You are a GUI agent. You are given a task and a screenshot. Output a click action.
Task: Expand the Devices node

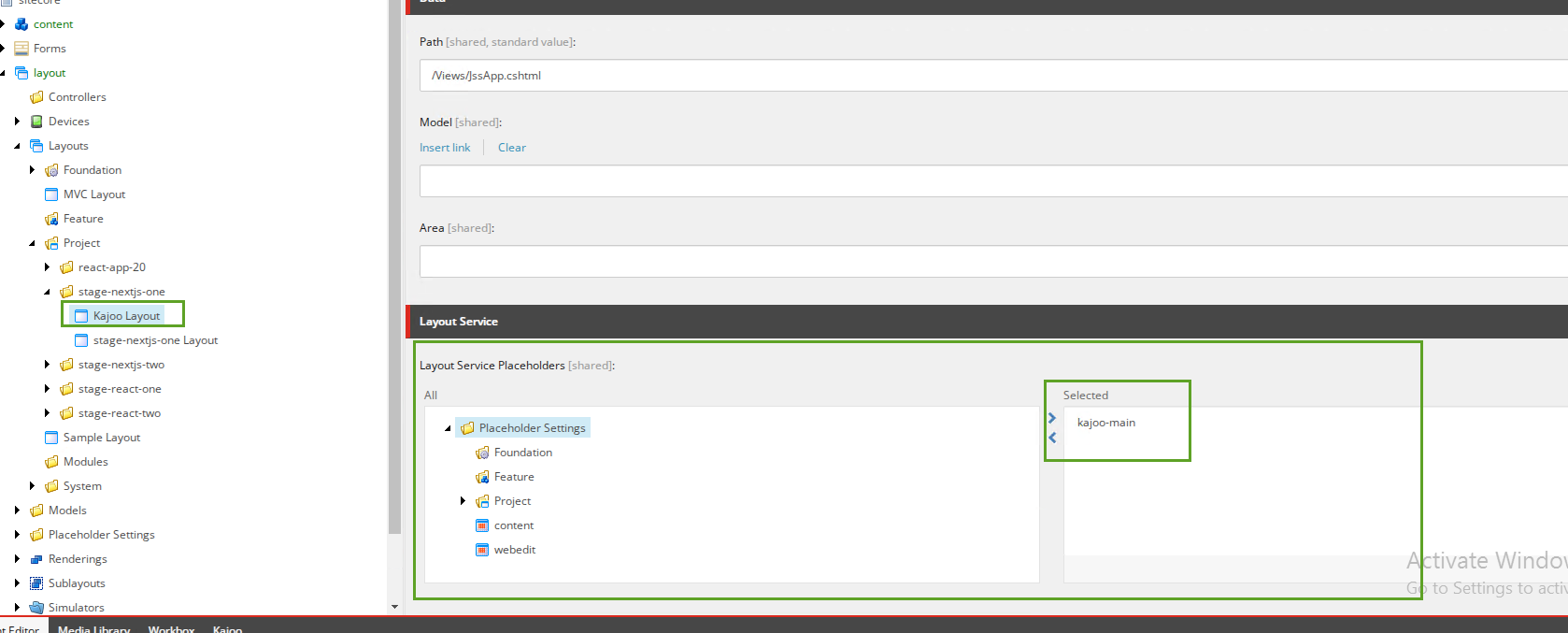tap(18, 122)
